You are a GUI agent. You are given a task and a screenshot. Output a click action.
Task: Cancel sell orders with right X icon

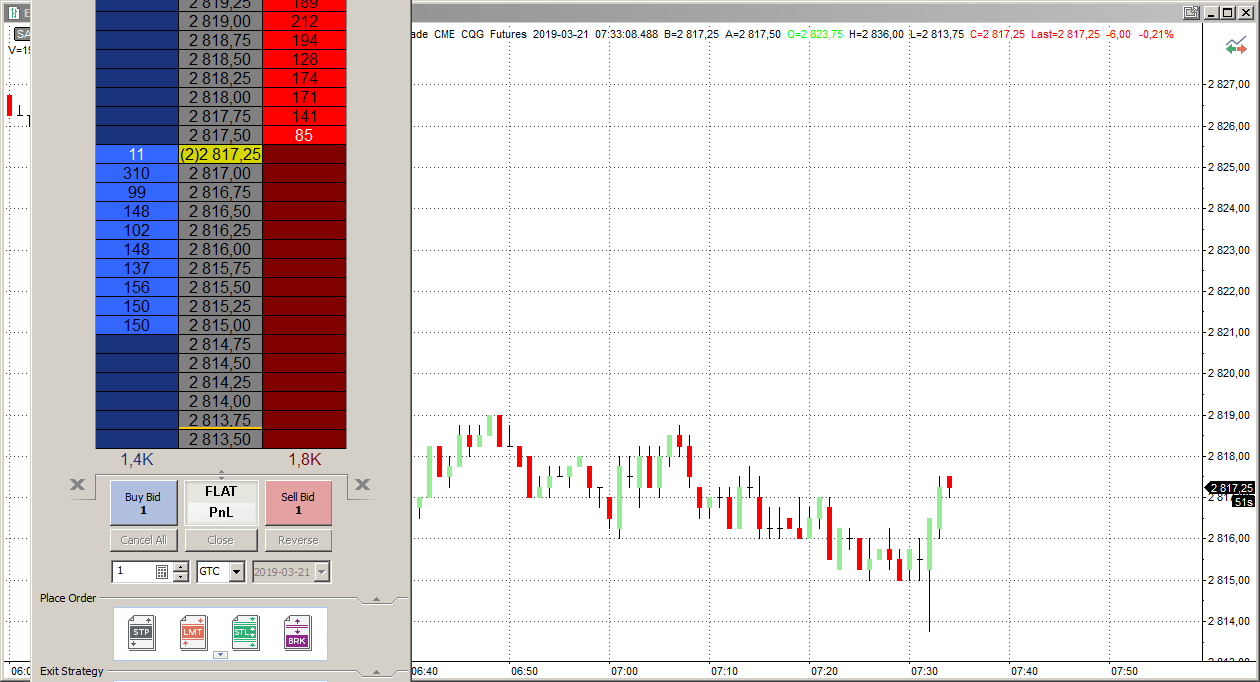click(363, 485)
